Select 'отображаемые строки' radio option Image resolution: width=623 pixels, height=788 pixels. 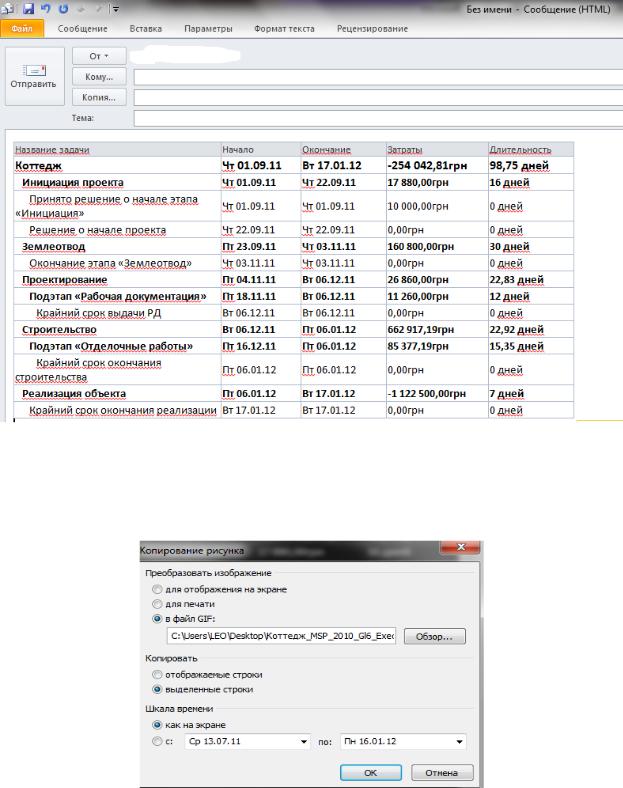click(x=157, y=674)
